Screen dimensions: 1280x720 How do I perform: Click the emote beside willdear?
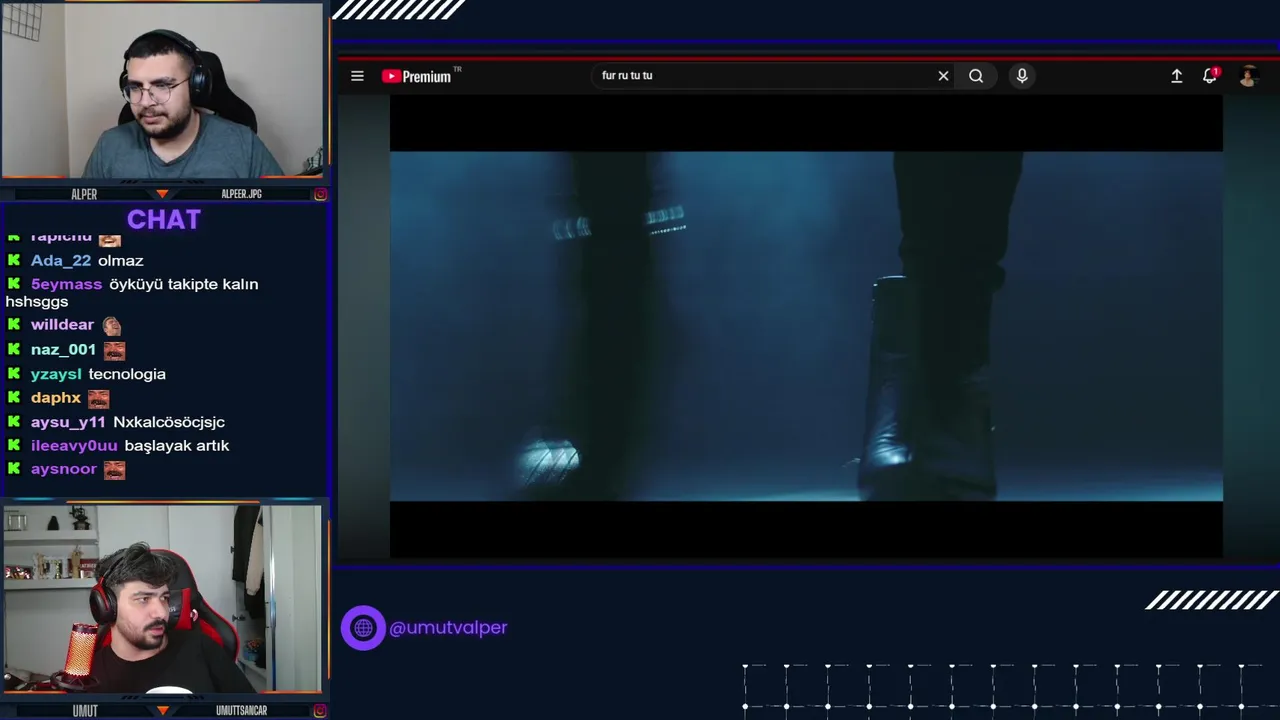tap(111, 325)
